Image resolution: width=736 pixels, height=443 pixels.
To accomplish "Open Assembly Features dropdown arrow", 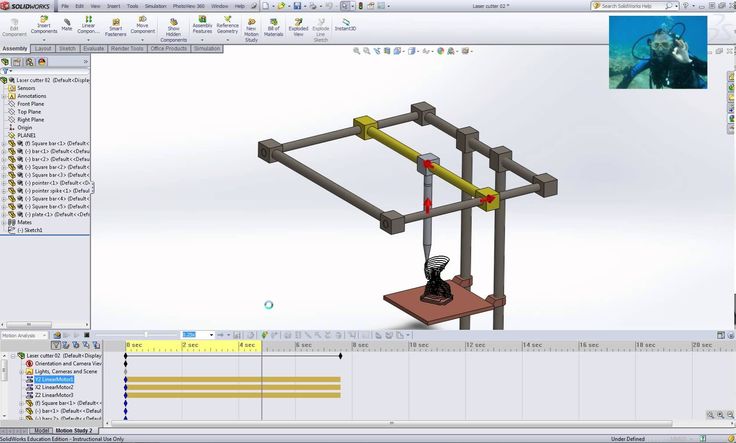I will [x=202, y=39].
